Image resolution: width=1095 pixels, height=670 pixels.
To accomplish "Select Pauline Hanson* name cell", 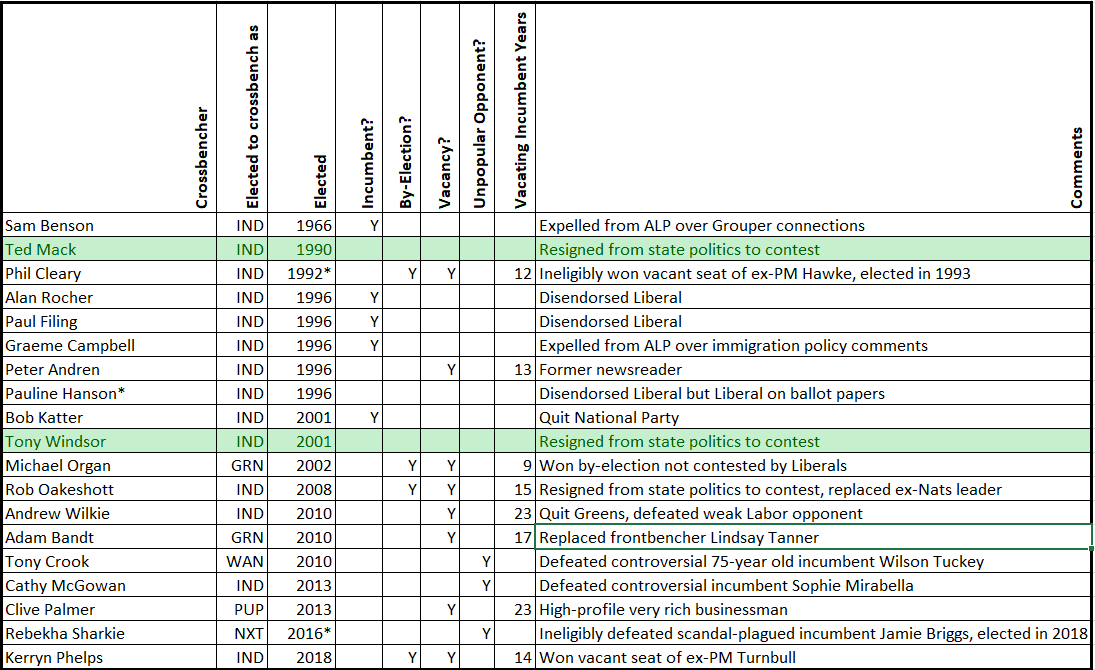I will [110, 393].
